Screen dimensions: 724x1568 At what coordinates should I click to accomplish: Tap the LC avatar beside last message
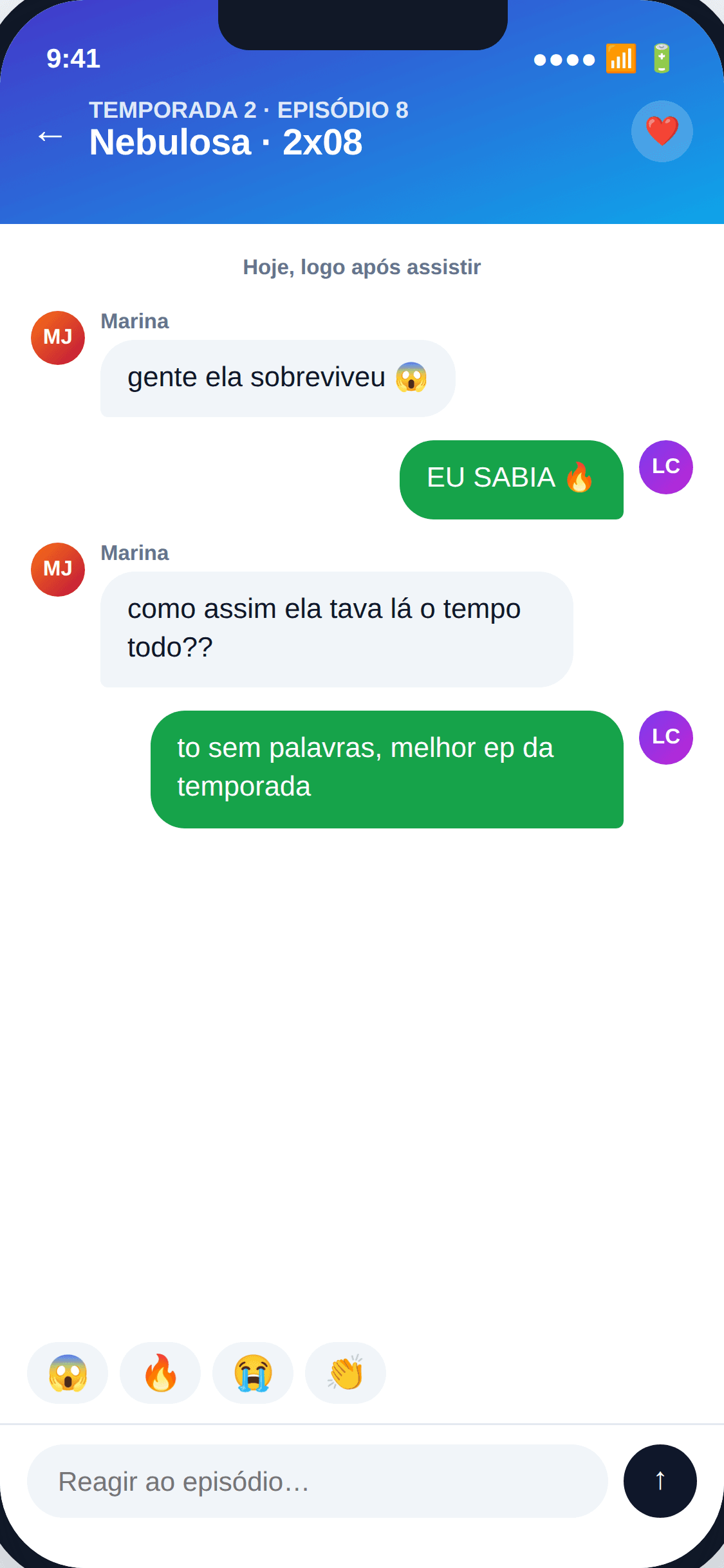click(x=666, y=738)
